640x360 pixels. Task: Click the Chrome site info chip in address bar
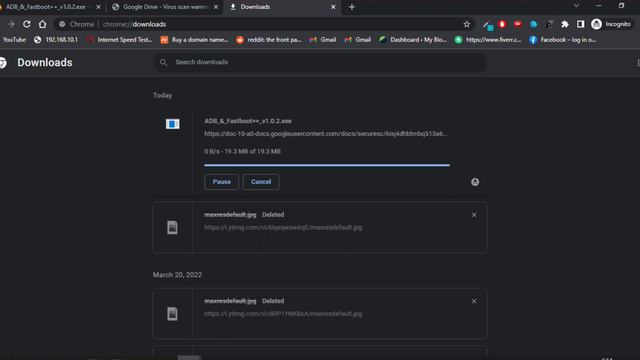click(76, 24)
